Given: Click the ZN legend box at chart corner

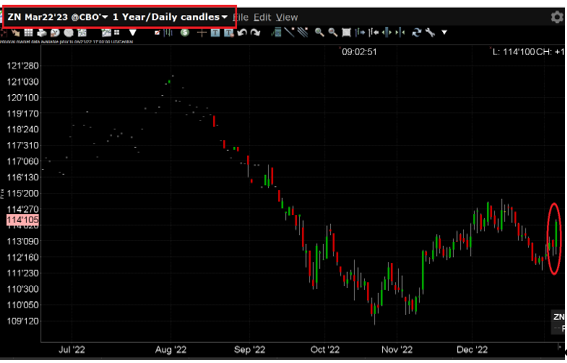Looking at the screenshot, I should tap(558, 322).
